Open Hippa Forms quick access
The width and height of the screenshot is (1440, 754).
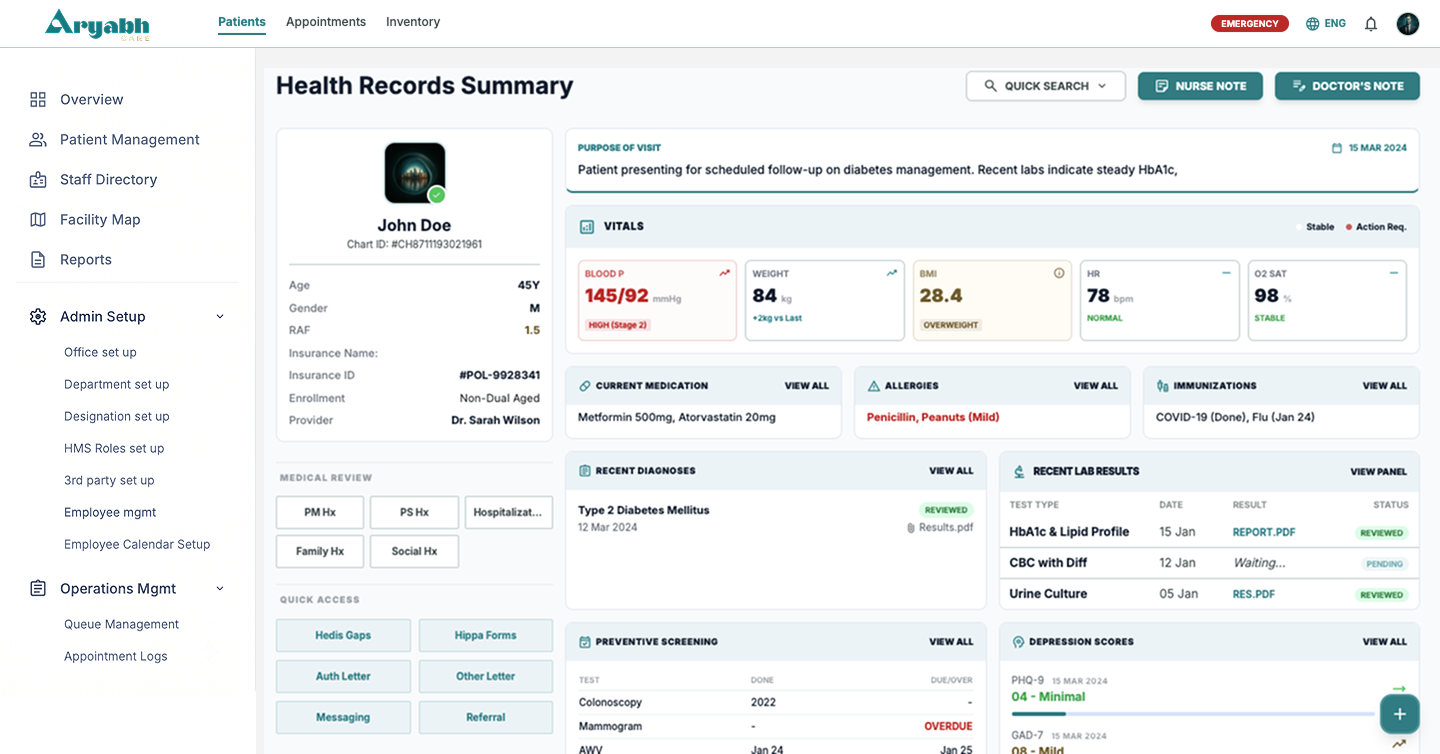point(485,635)
